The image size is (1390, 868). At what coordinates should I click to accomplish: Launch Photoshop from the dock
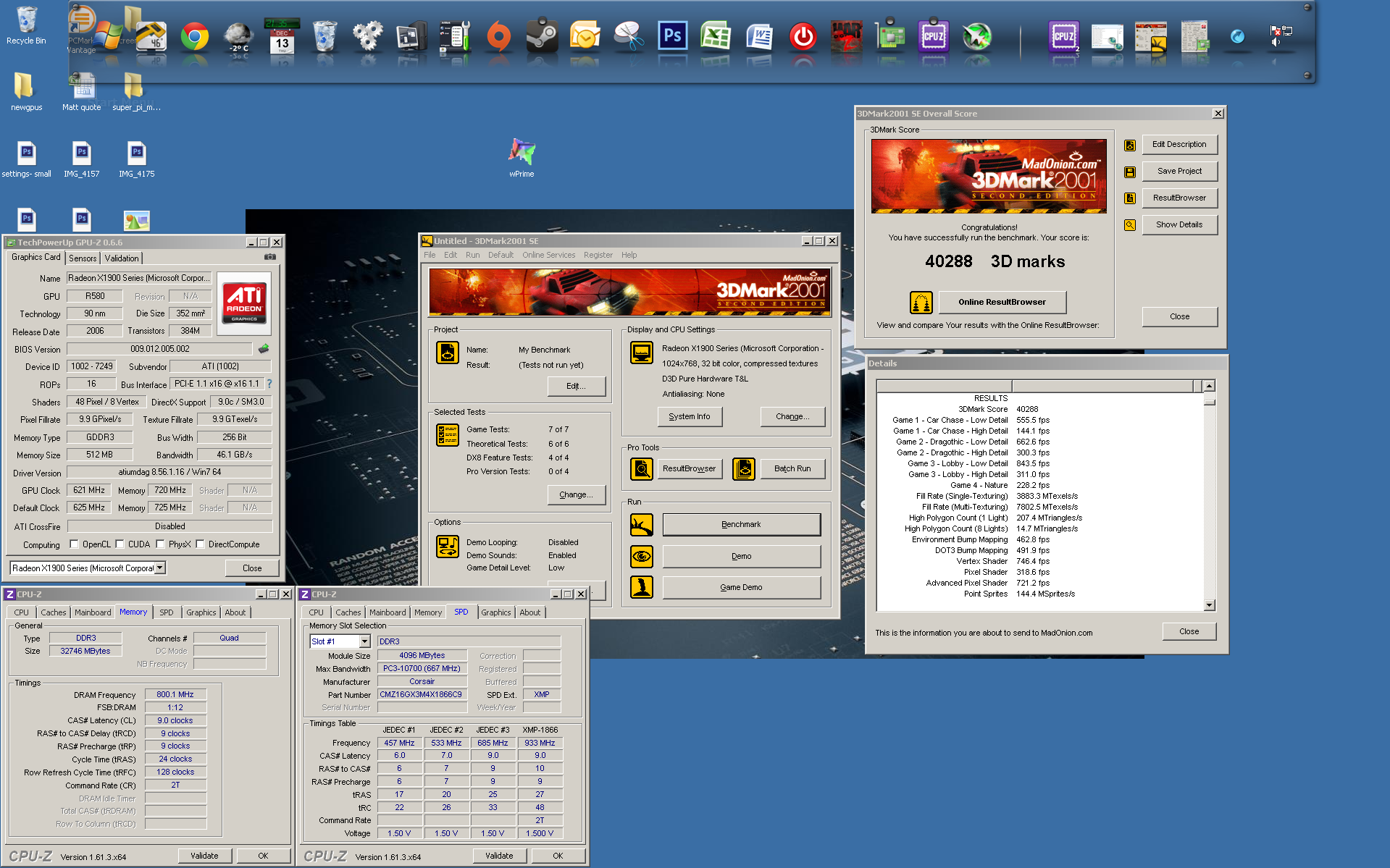[x=672, y=36]
